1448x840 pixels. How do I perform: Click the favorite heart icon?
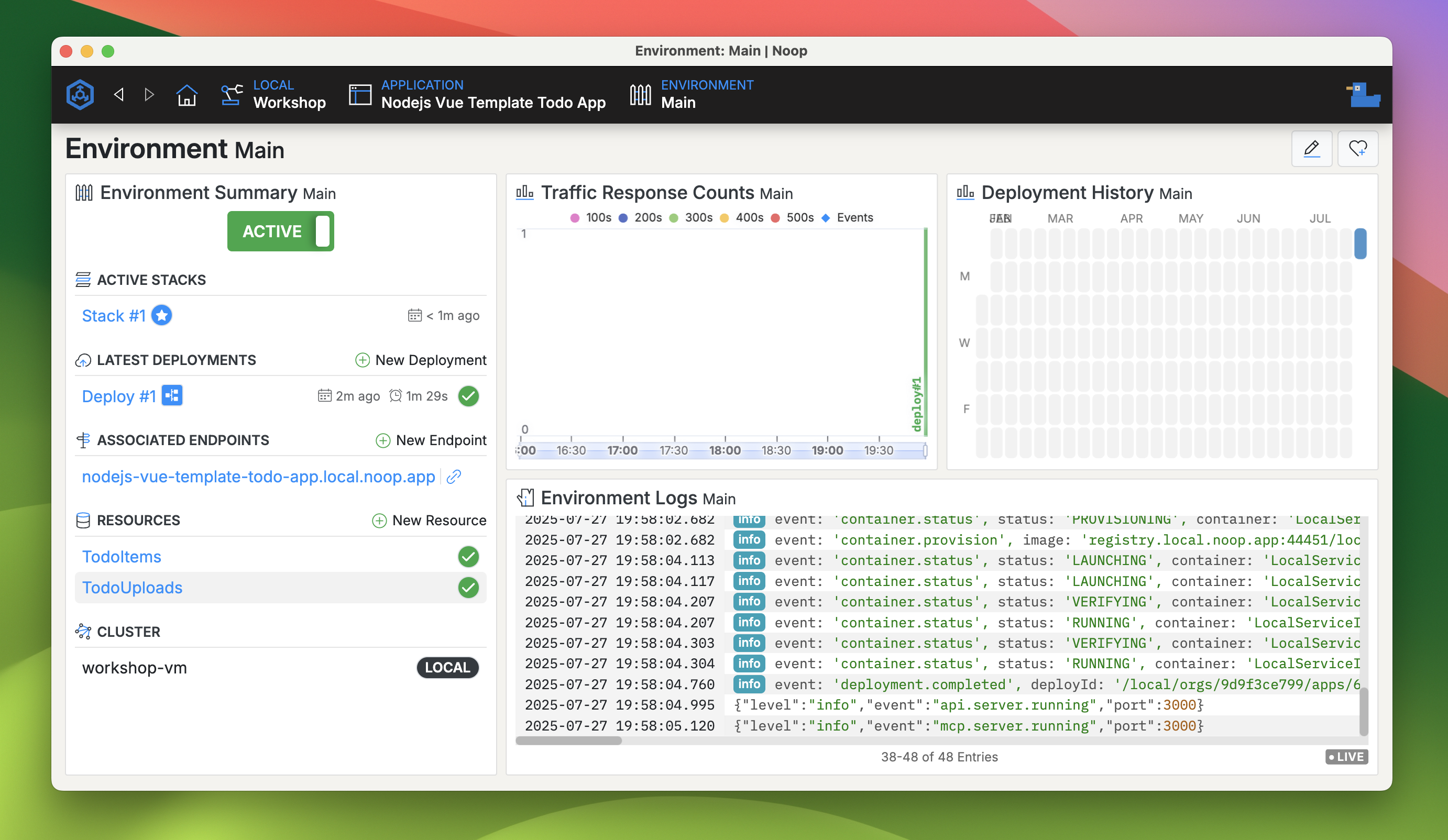(x=1358, y=149)
